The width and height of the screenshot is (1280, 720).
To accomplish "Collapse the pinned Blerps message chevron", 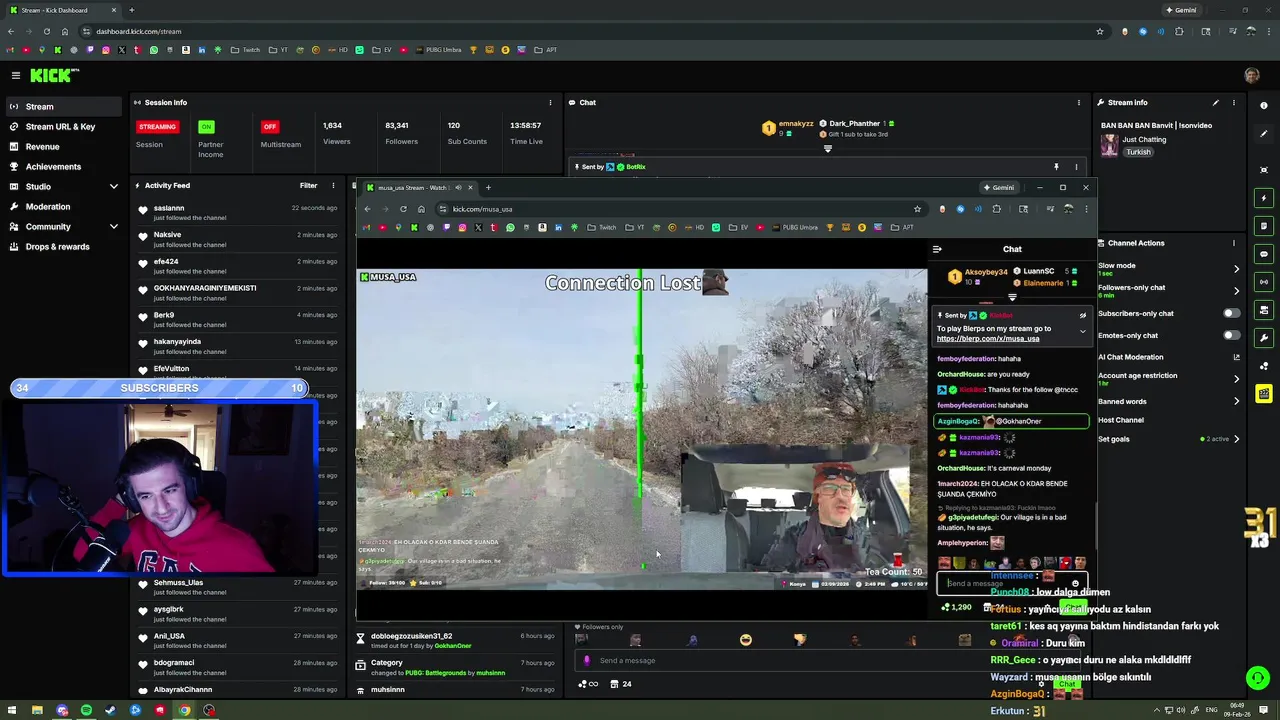I will [x=1082, y=331].
